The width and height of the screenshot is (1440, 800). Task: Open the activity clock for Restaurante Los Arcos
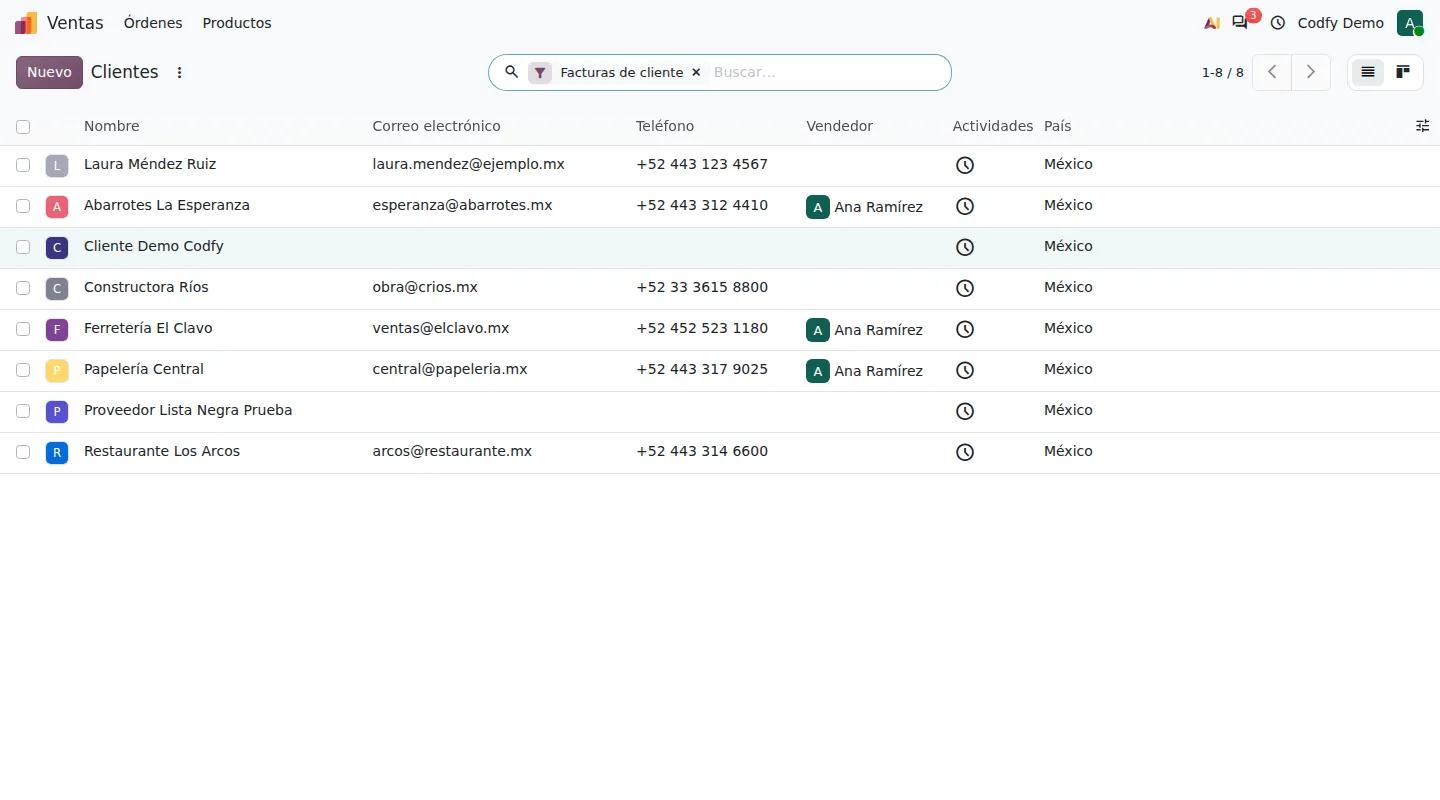point(965,452)
